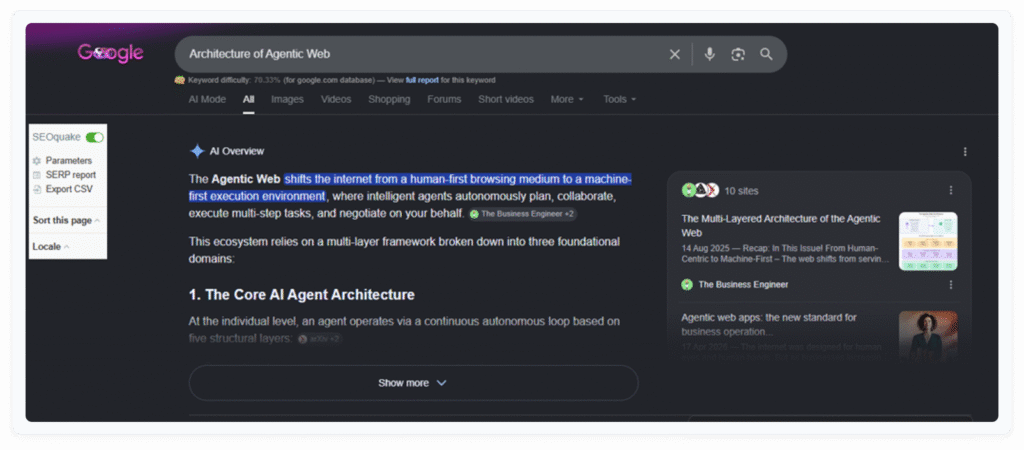Screen dimensions: 1024x450
Task: Open The Business Engineer +2 source chip
Action: point(522,214)
